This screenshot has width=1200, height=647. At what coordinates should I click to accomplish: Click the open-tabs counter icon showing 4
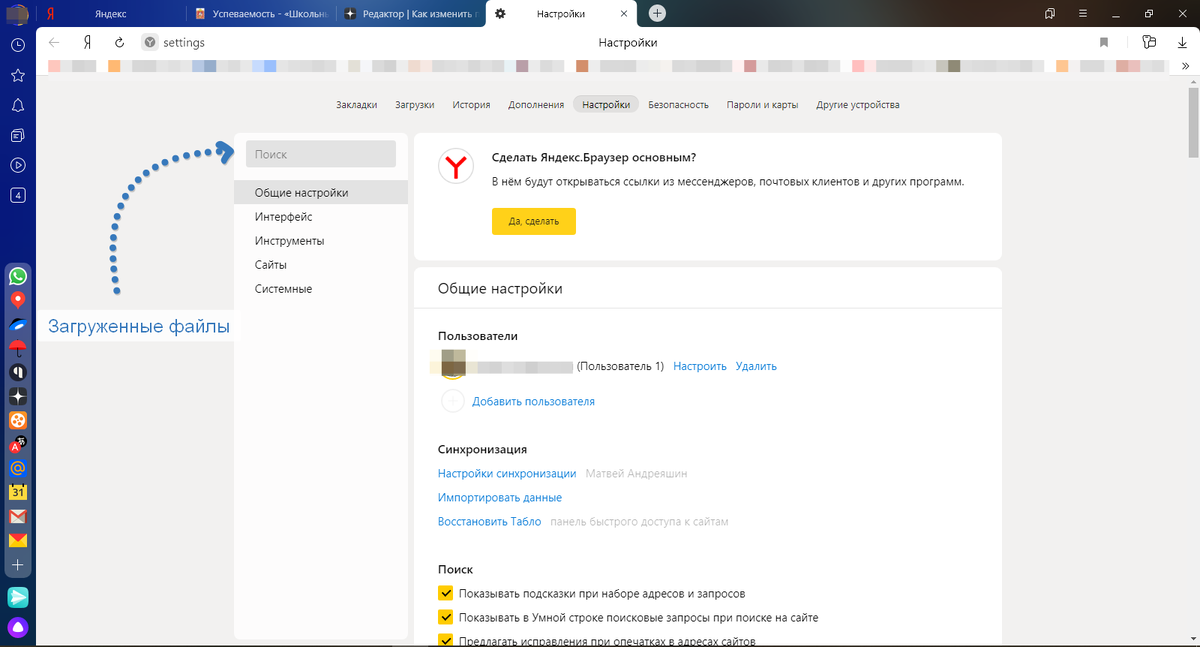pos(17,195)
